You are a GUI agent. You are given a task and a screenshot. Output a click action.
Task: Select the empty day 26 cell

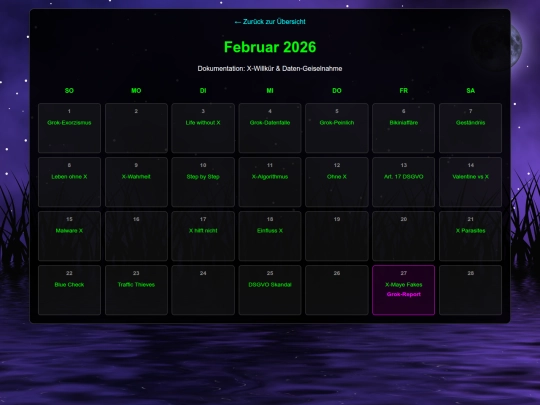coord(336,290)
